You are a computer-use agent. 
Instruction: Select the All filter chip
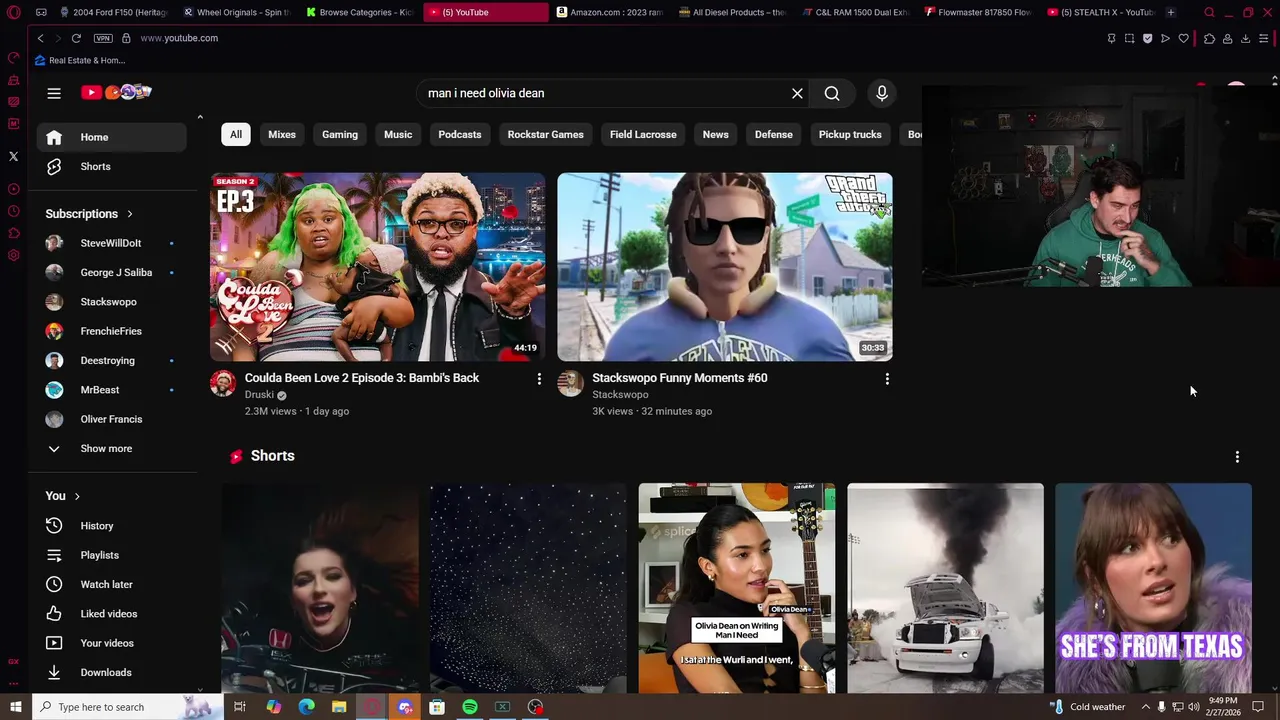point(236,134)
